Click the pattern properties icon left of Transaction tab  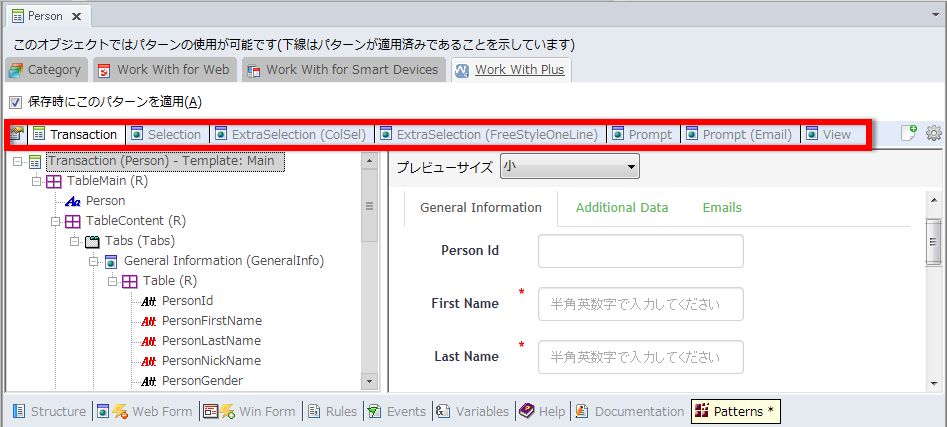pyautogui.click(x=17, y=134)
